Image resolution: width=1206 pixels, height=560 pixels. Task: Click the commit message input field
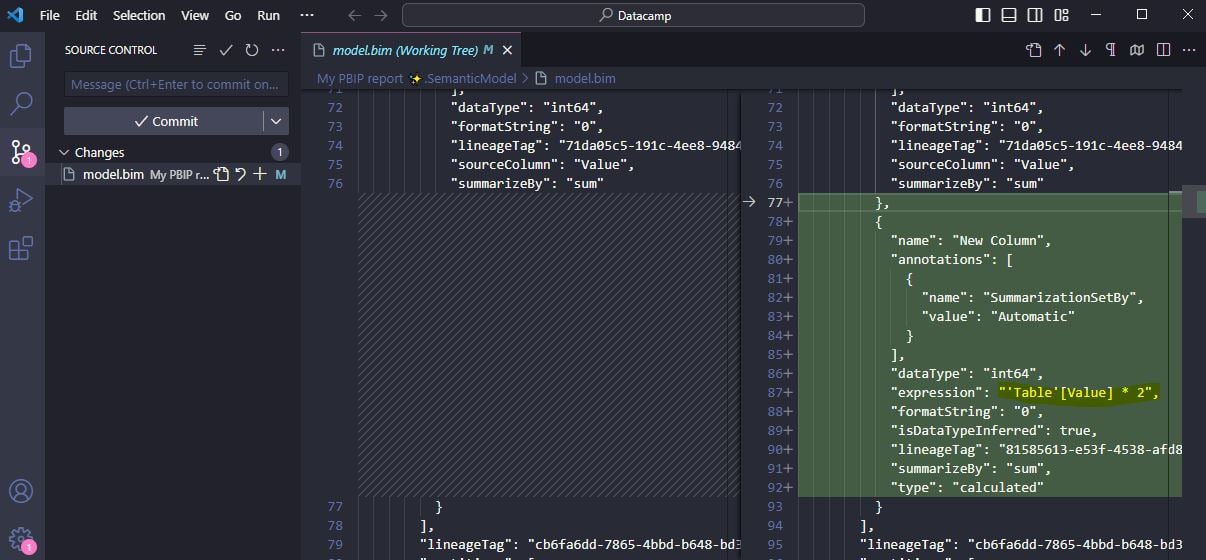click(x=176, y=84)
